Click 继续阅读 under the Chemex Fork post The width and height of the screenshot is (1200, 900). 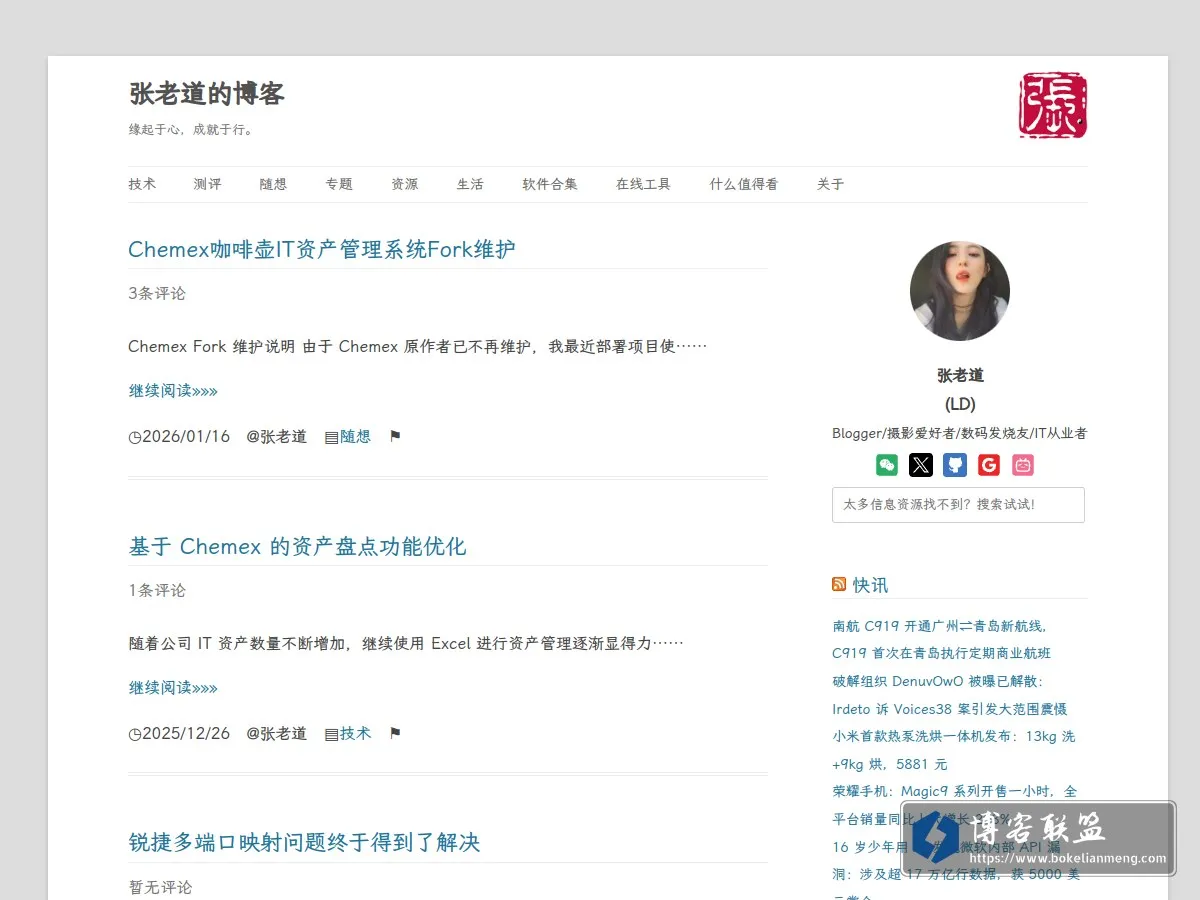tap(173, 390)
